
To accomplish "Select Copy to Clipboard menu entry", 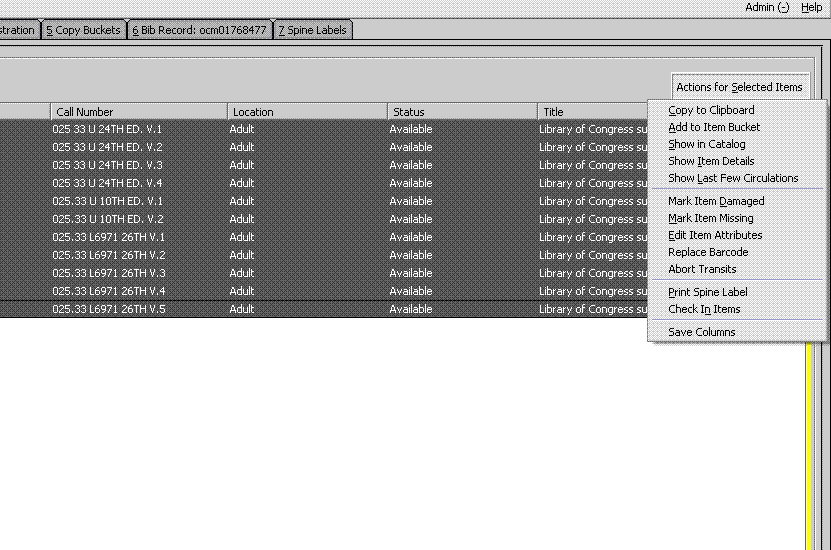I will click(x=711, y=110).
